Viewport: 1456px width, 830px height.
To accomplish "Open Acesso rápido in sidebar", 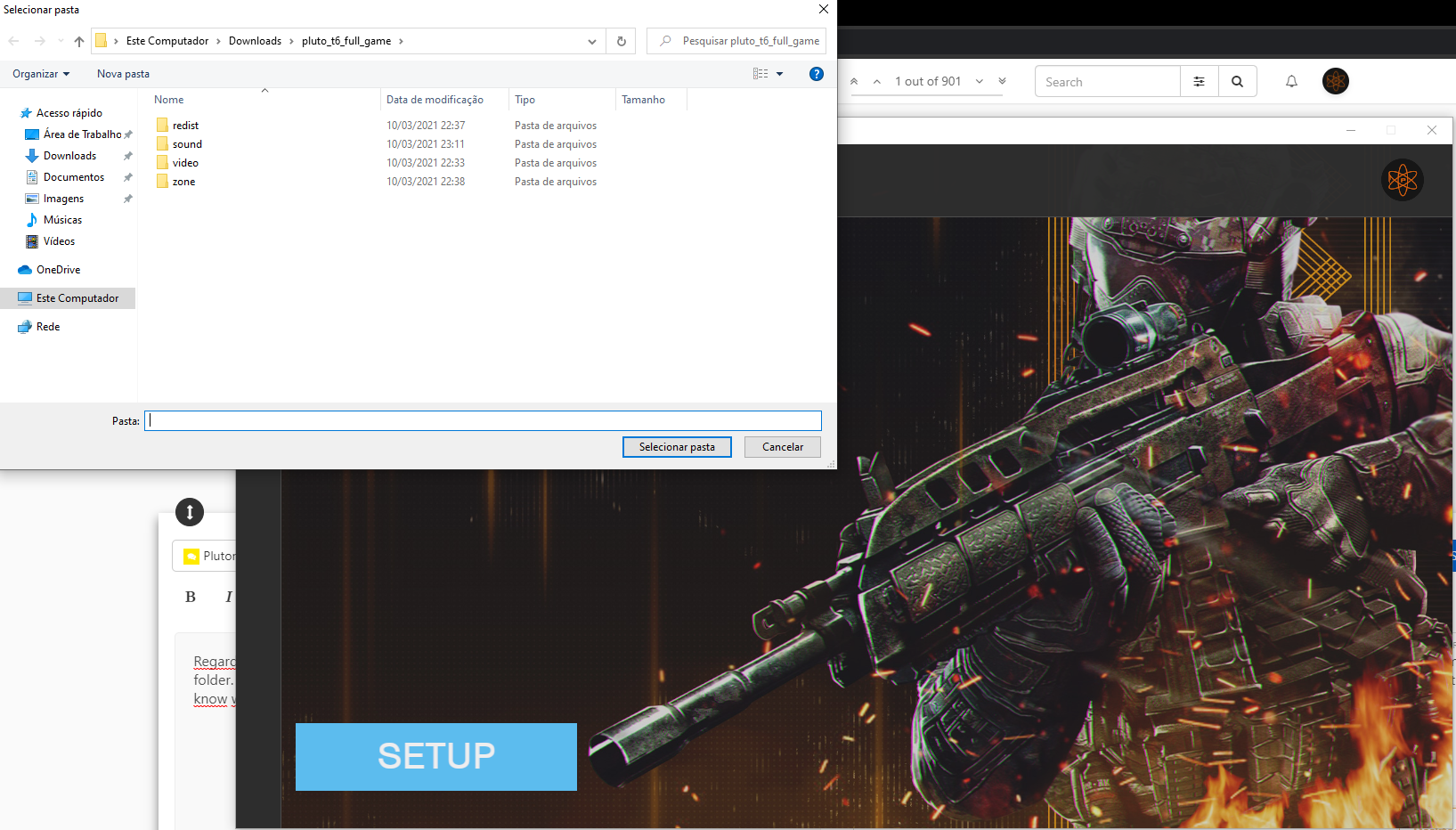I will tap(69, 113).
